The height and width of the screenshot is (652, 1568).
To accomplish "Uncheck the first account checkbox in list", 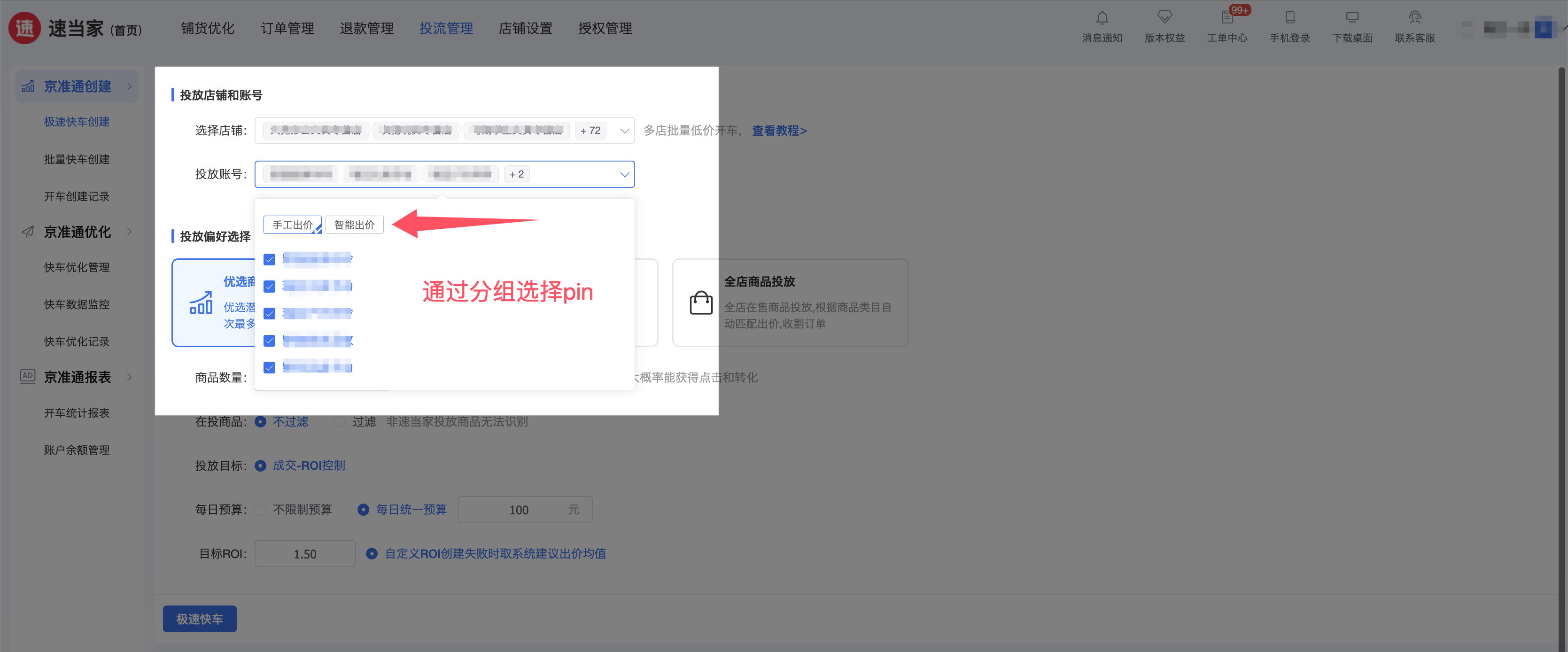I will [270, 260].
